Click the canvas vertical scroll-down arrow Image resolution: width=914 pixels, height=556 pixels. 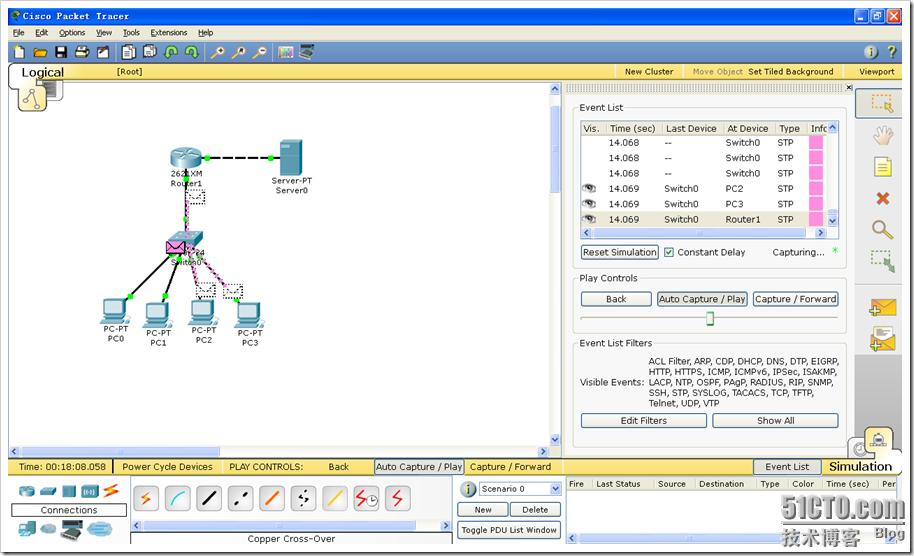pyautogui.click(x=555, y=440)
